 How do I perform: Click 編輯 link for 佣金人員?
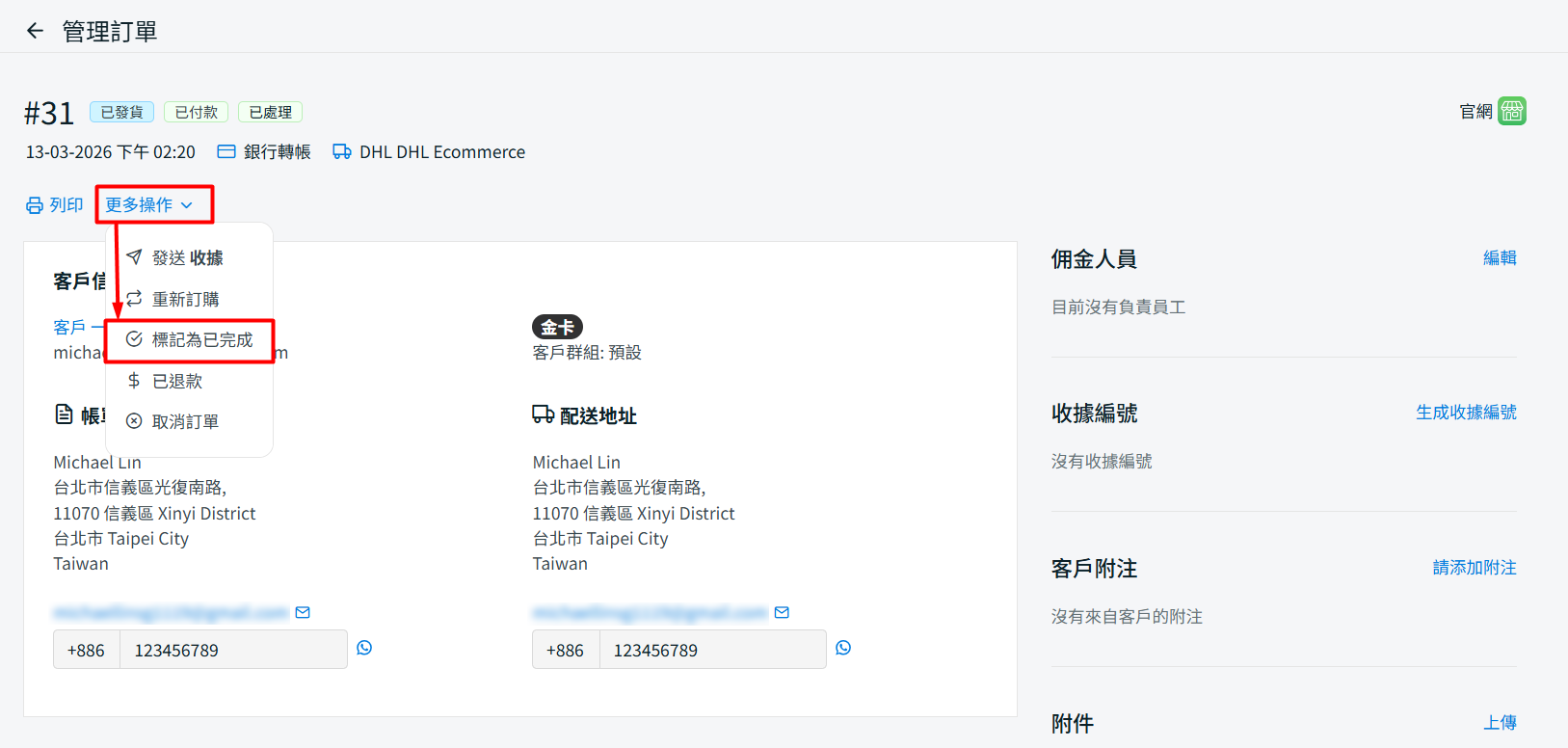[x=1499, y=258]
